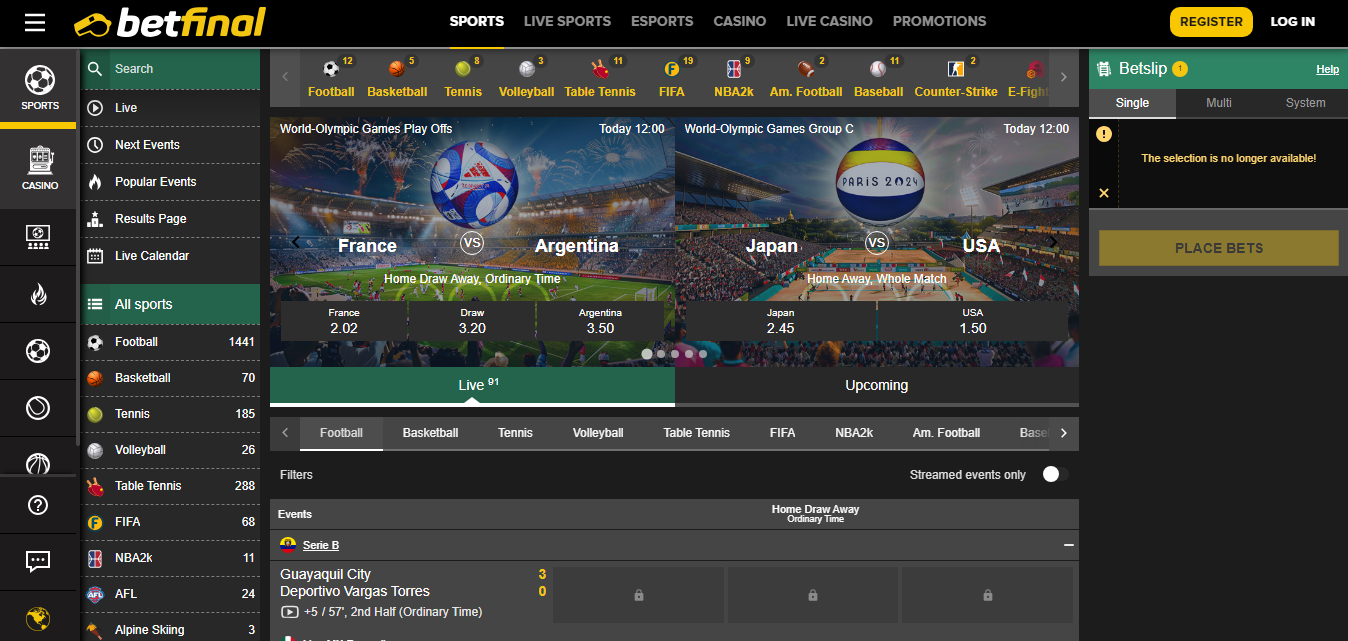Click the Register button

coord(1211,21)
